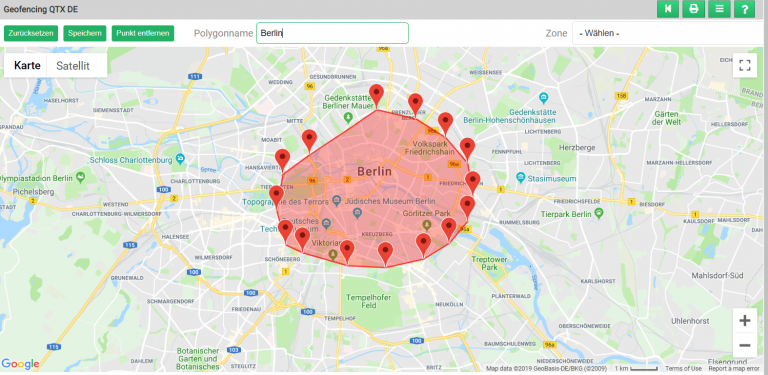Zoom out with the minus map control
768x375 pixels.
click(x=744, y=345)
